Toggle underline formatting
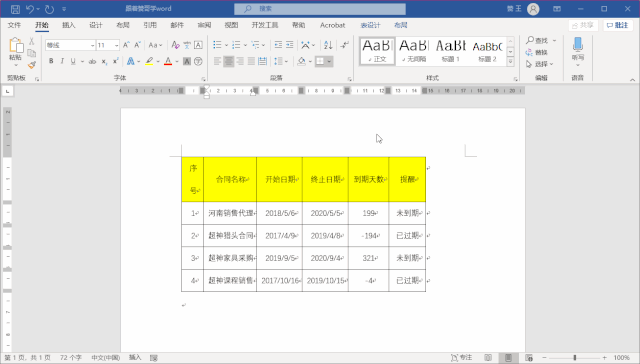 coord(73,62)
